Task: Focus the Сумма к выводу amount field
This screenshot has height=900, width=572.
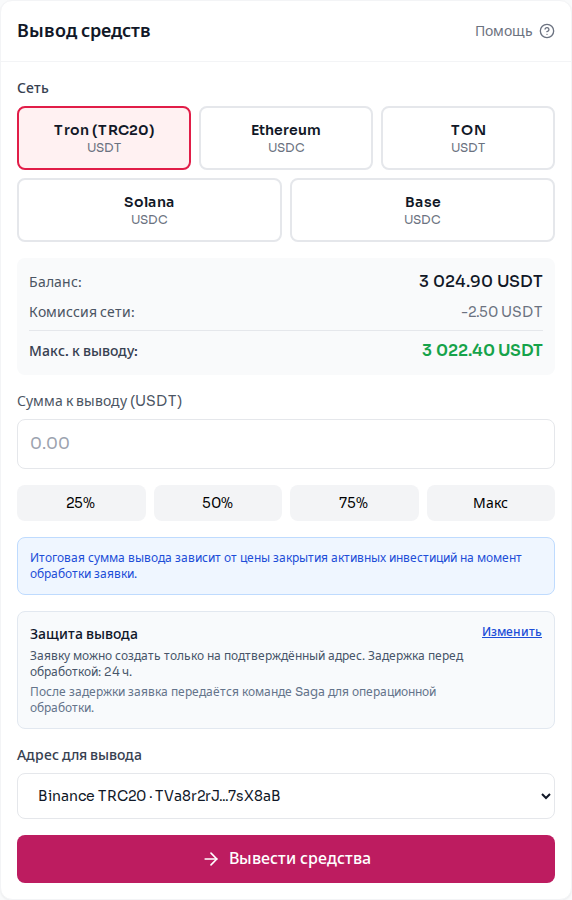Action: [286, 444]
